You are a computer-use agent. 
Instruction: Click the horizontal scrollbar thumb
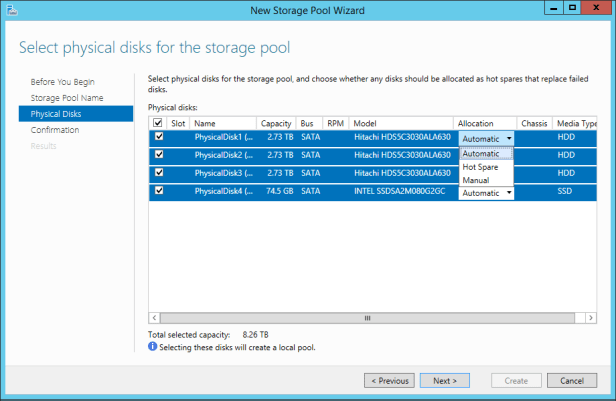pyautogui.click(x=367, y=318)
